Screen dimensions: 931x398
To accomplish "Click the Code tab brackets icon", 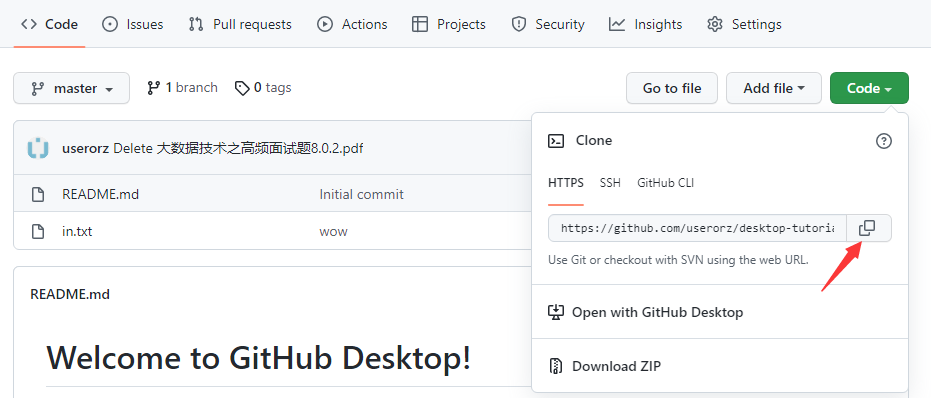I will [28, 24].
